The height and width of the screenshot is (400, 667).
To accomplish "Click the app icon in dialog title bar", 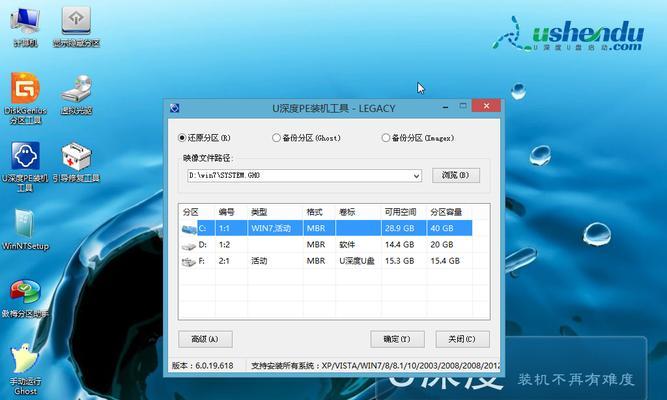I will pyautogui.click(x=174, y=108).
